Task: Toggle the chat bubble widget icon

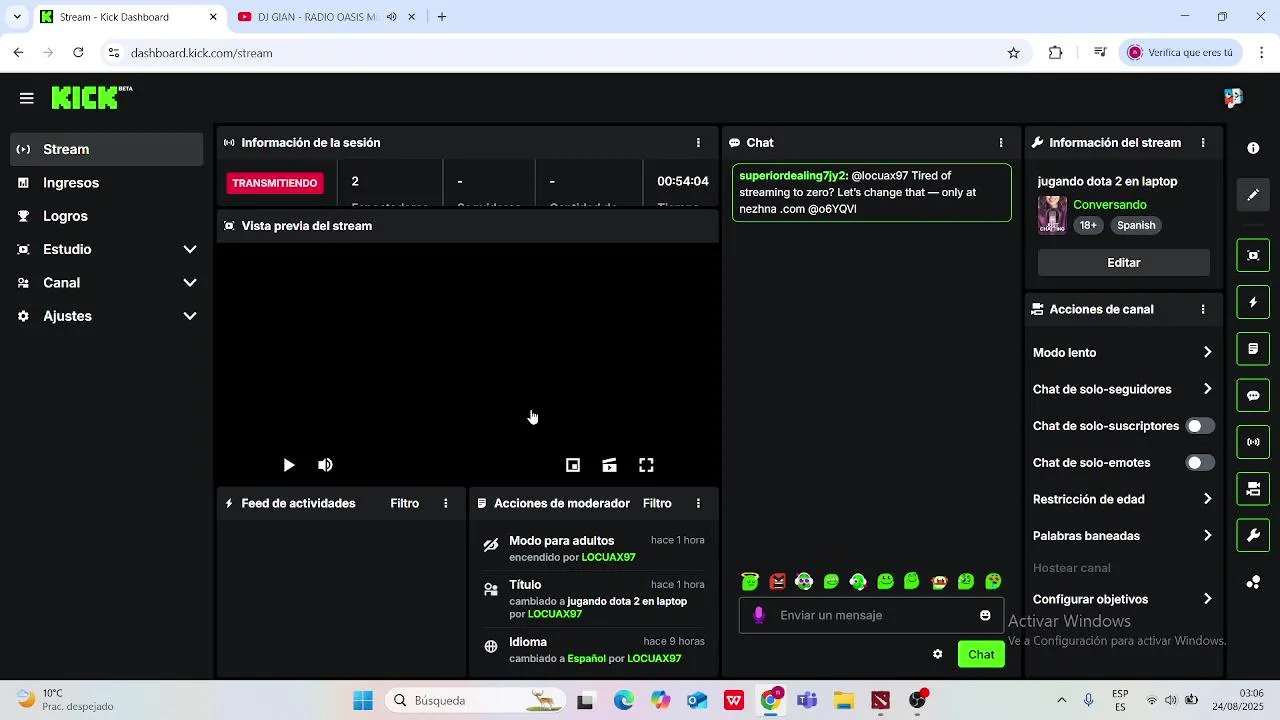Action: pyautogui.click(x=1253, y=396)
